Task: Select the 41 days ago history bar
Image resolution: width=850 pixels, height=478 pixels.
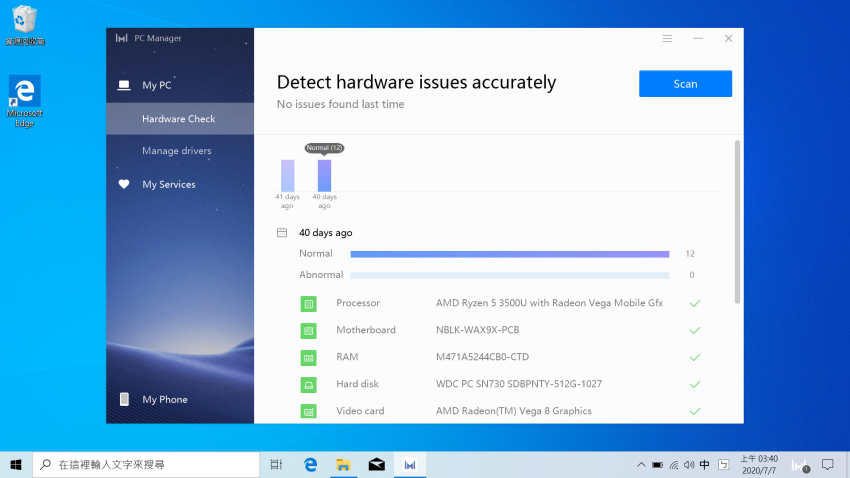Action: [x=287, y=175]
